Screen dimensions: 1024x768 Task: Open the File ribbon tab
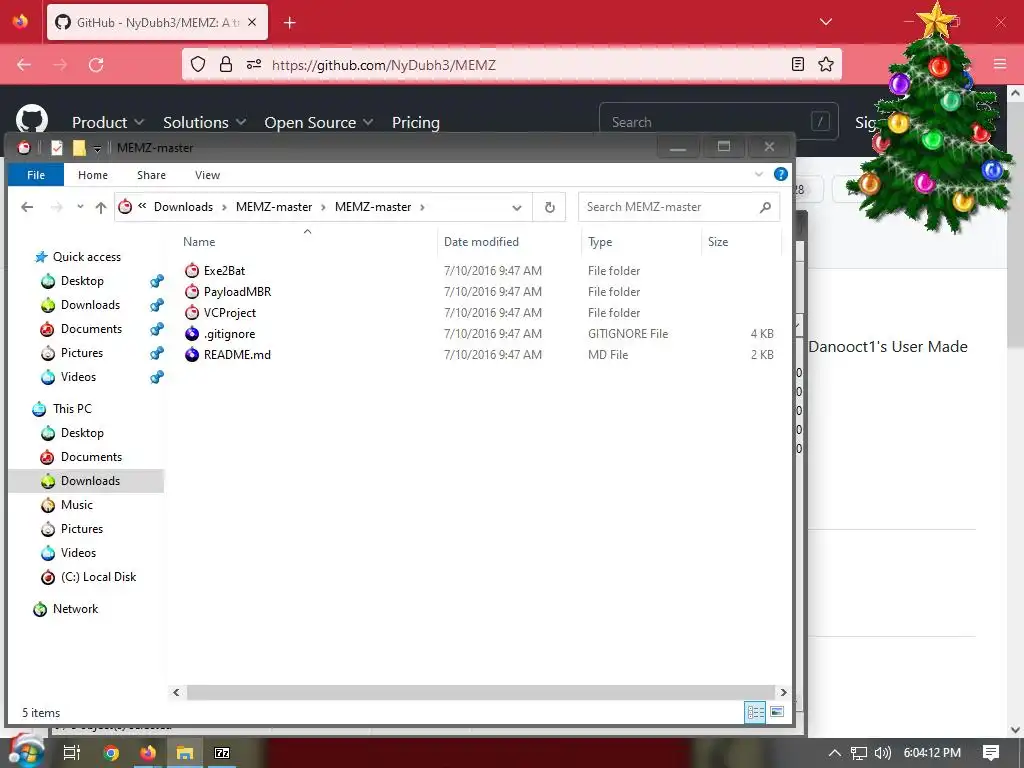36,175
